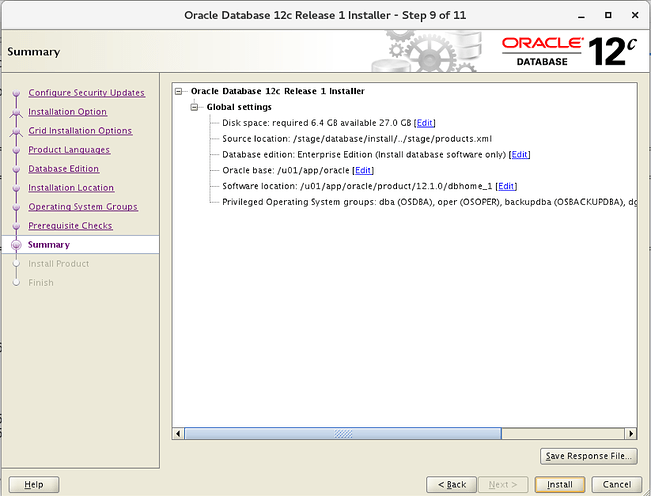Image resolution: width=651 pixels, height=496 pixels.
Task: Maximize the installer window
Action: (608, 15)
